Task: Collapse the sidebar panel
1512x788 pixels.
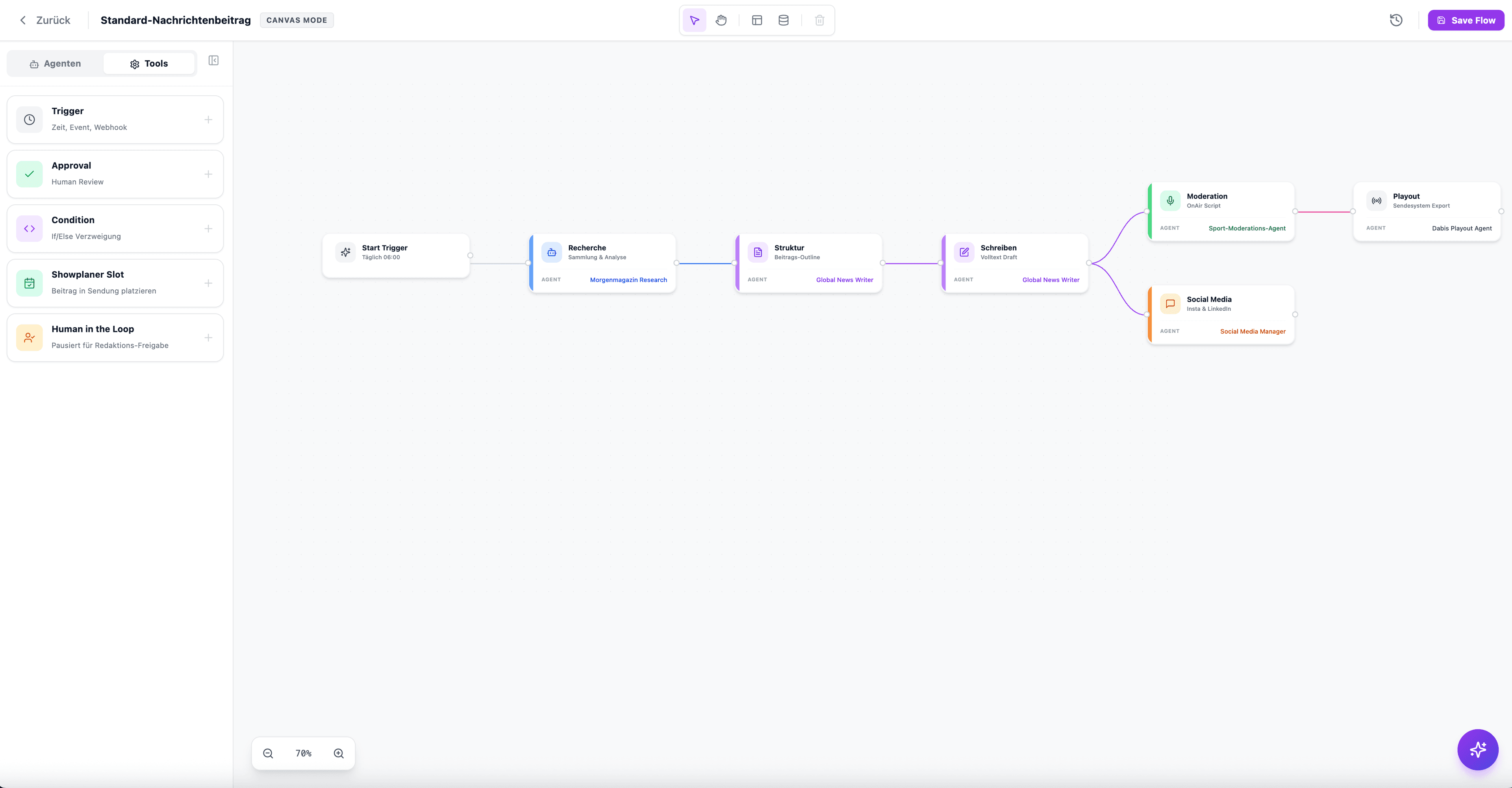Action: coord(214,61)
